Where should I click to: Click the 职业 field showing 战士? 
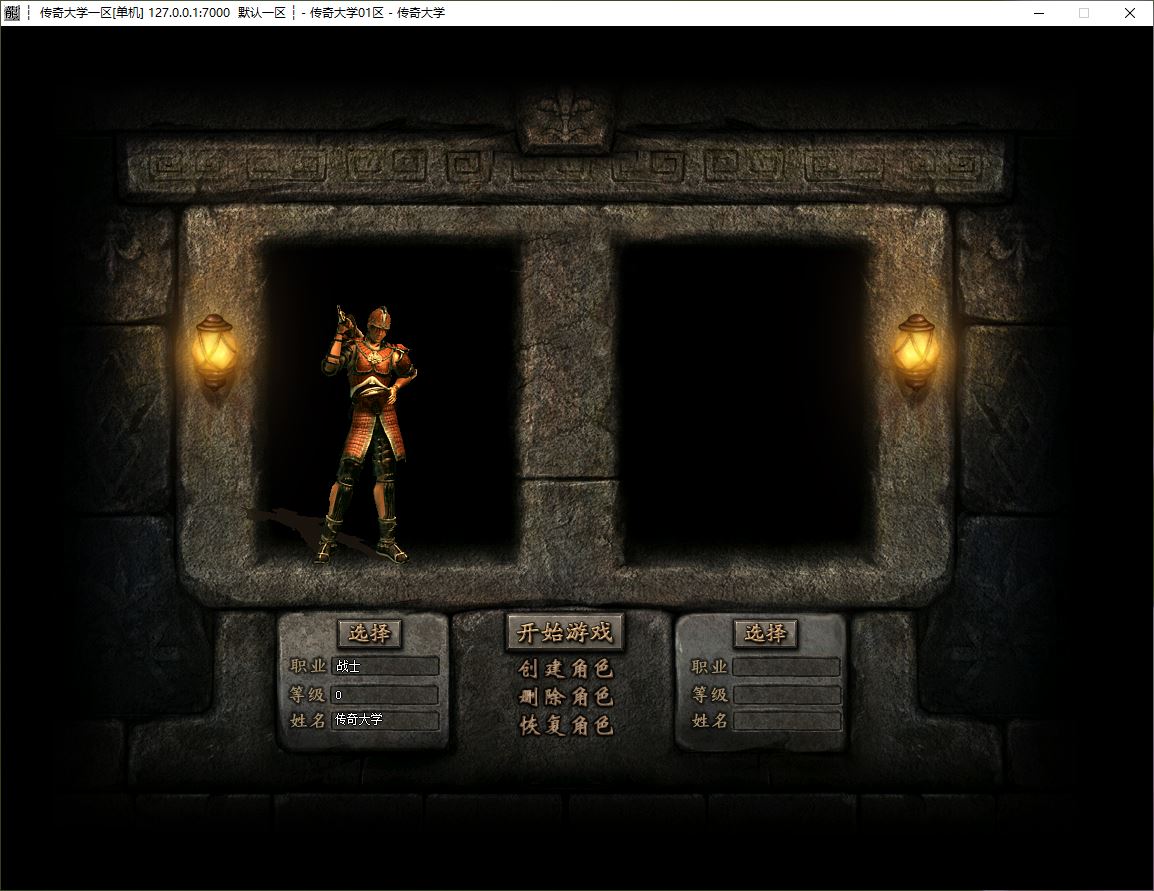(x=385, y=667)
